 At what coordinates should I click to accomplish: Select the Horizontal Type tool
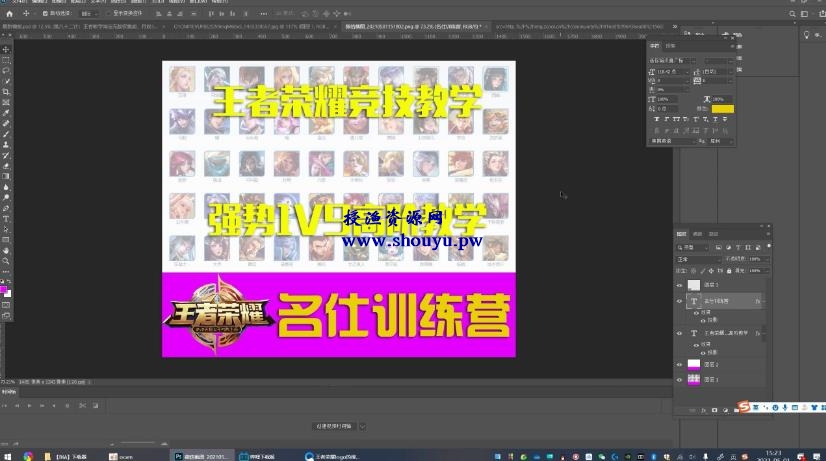click(x=6, y=219)
